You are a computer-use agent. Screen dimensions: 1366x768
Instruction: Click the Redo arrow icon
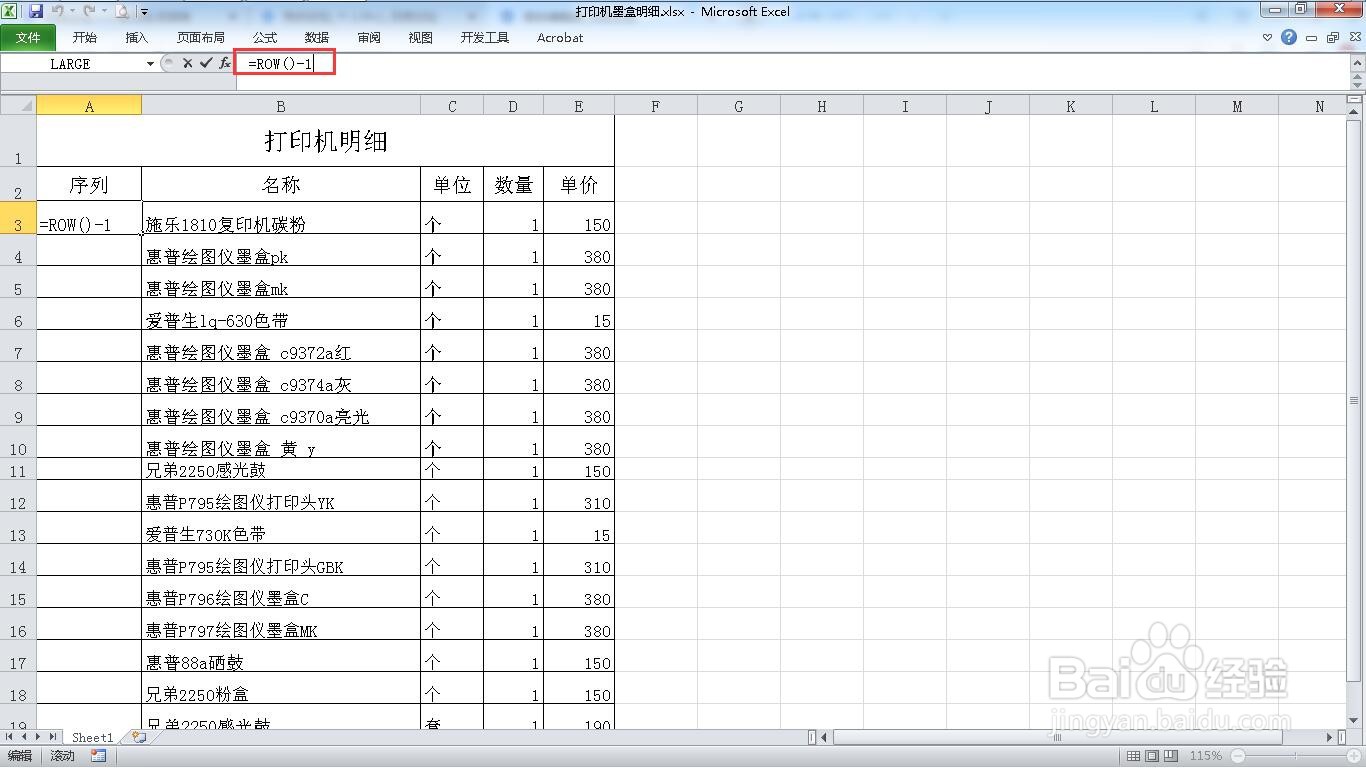pyautogui.click(x=89, y=12)
